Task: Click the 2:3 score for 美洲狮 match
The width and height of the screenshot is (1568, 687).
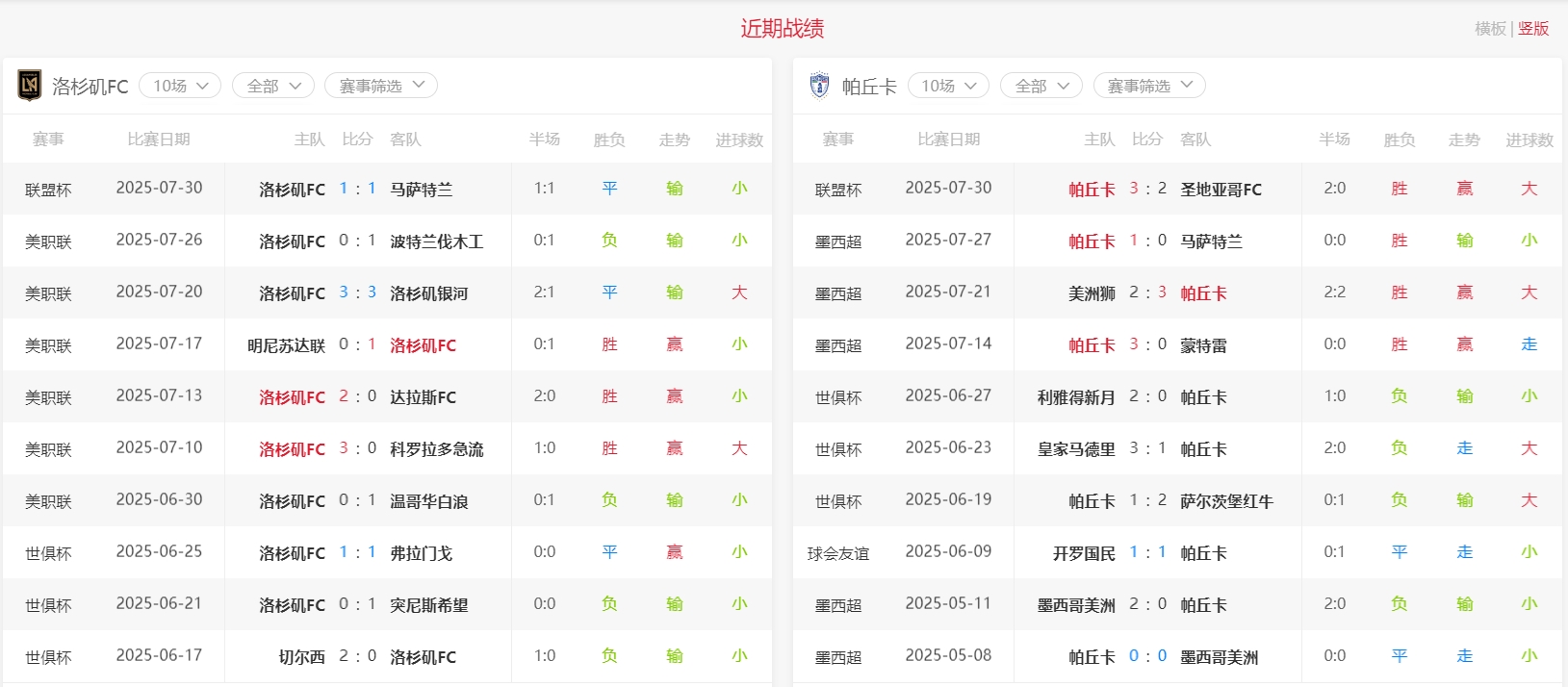Action: (1147, 293)
